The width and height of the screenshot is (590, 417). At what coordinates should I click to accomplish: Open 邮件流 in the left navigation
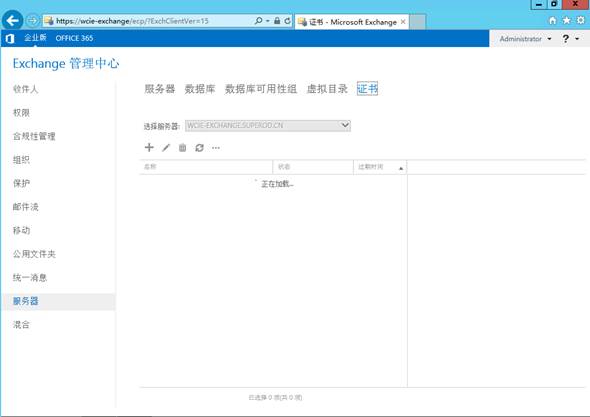pyautogui.click(x=26, y=207)
